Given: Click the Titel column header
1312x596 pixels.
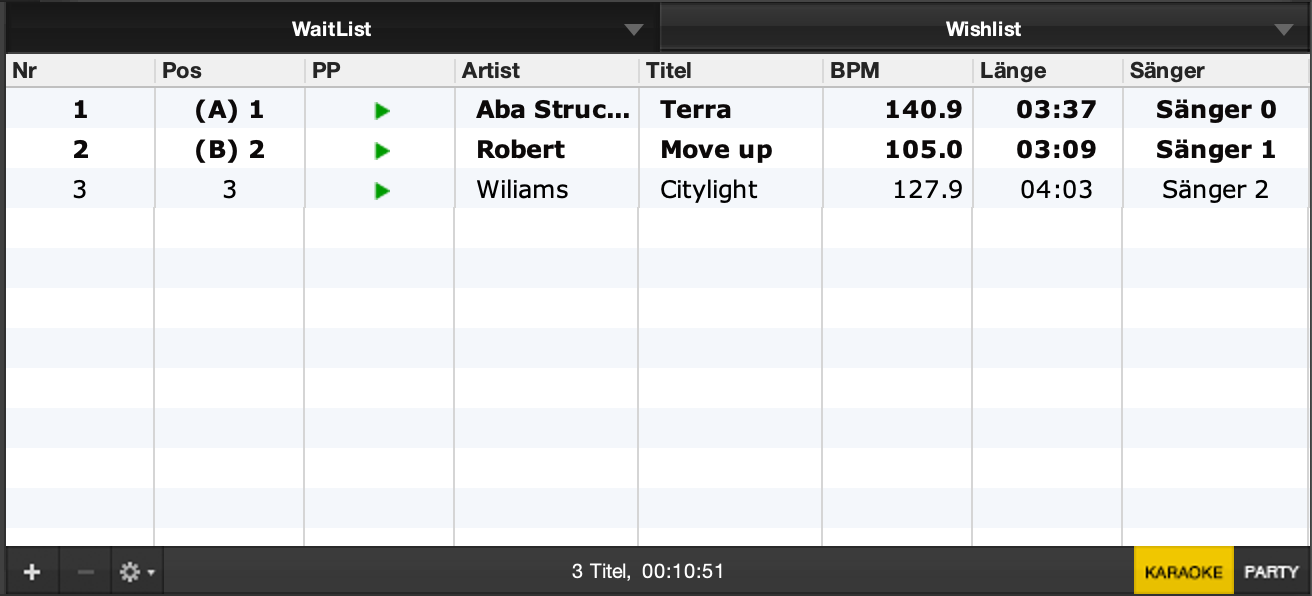Looking at the screenshot, I should tap(730, 71).
